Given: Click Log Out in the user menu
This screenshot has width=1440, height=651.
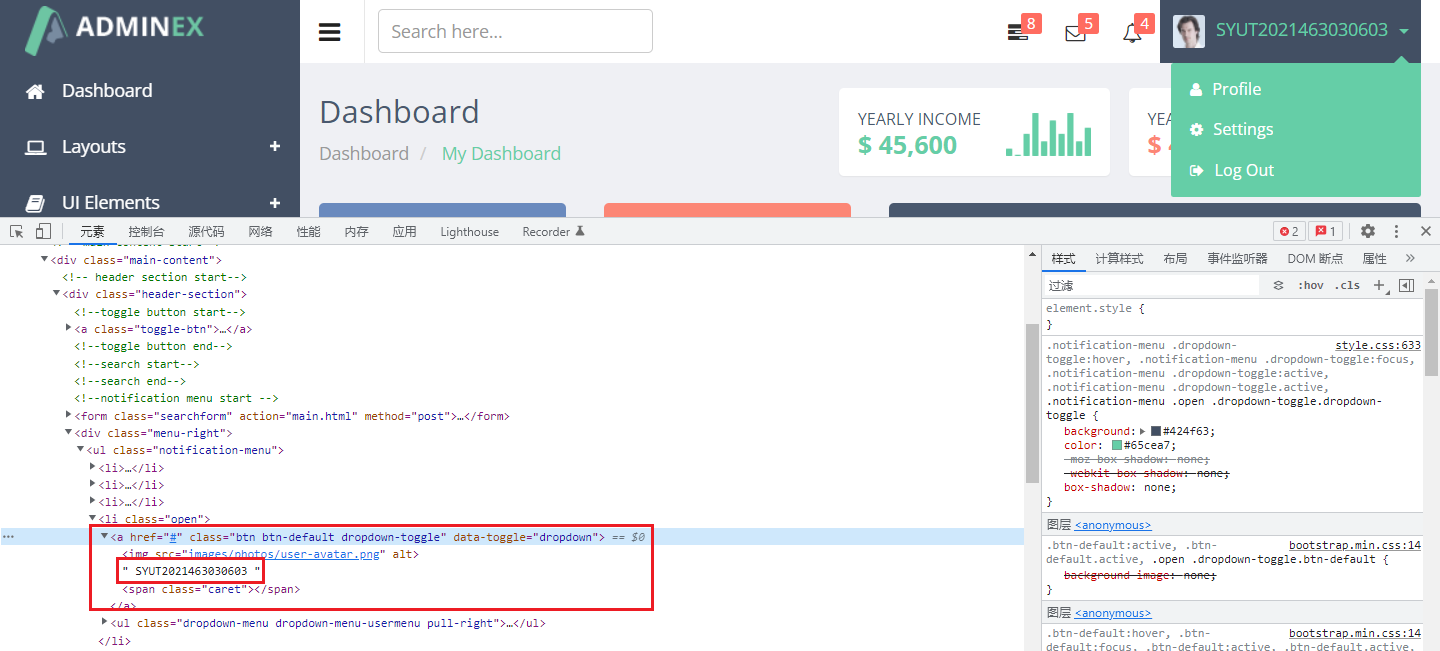Looking at the screenshot, I should point(1243,170).
